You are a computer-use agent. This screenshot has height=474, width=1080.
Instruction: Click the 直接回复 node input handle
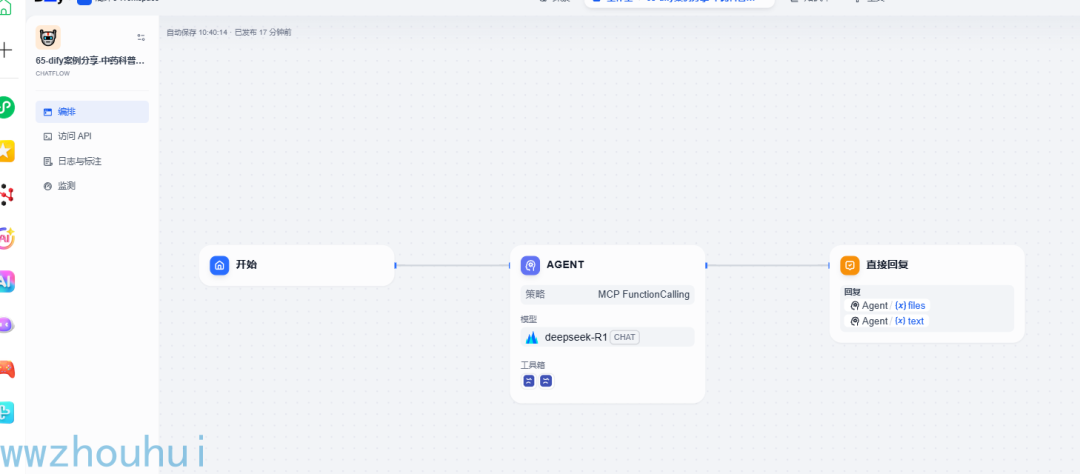pos(829,265)
